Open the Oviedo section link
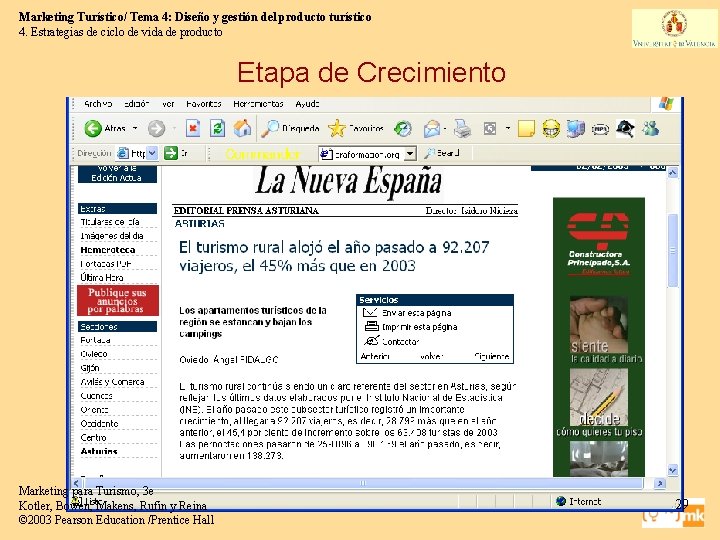 click(94, 354)
